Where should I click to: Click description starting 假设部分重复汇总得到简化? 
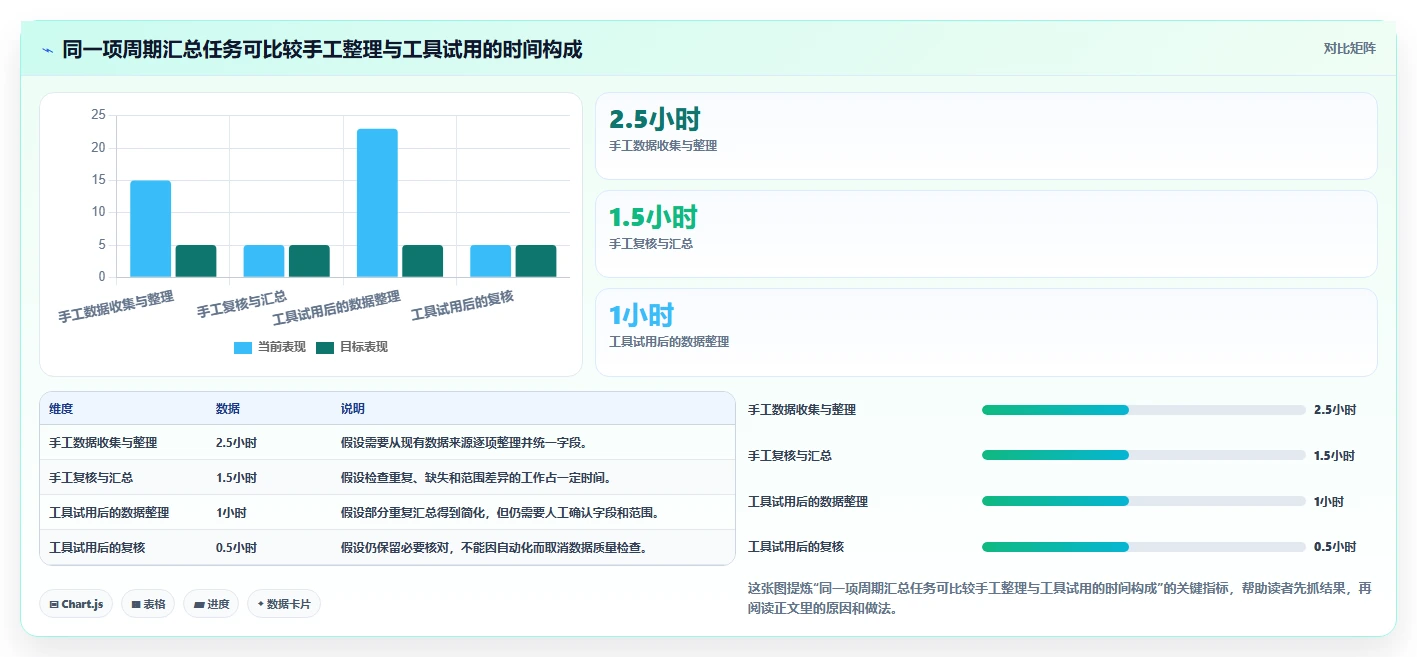500,512
